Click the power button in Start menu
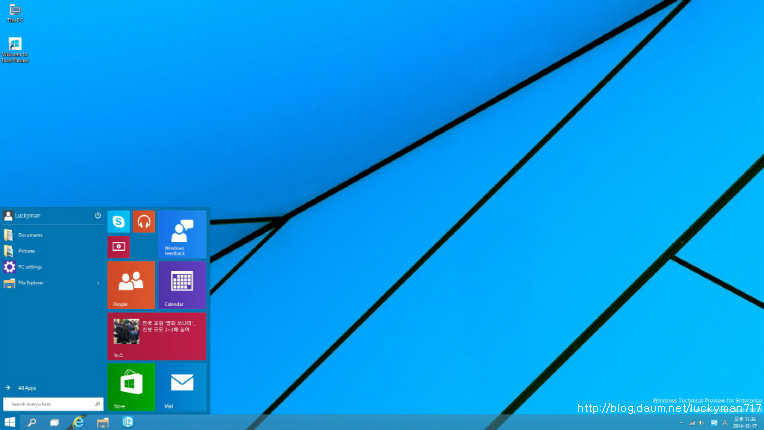This screenshot has width=764, height=430. [x=97, y=215]
